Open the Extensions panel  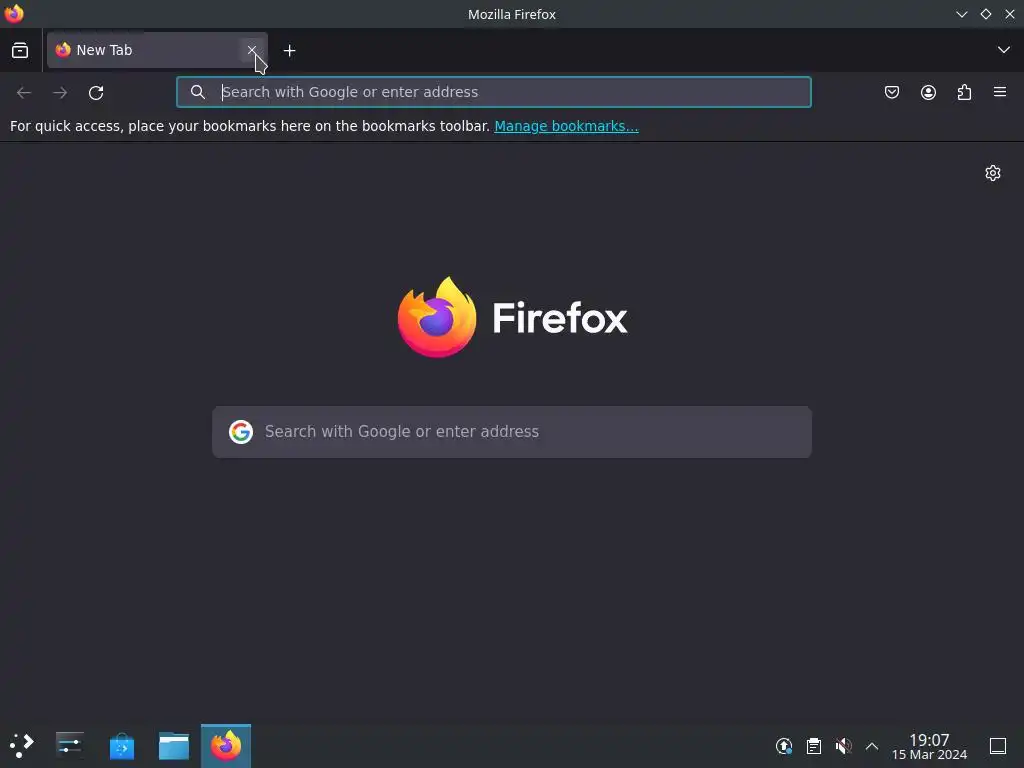click(x=964, y=93)
